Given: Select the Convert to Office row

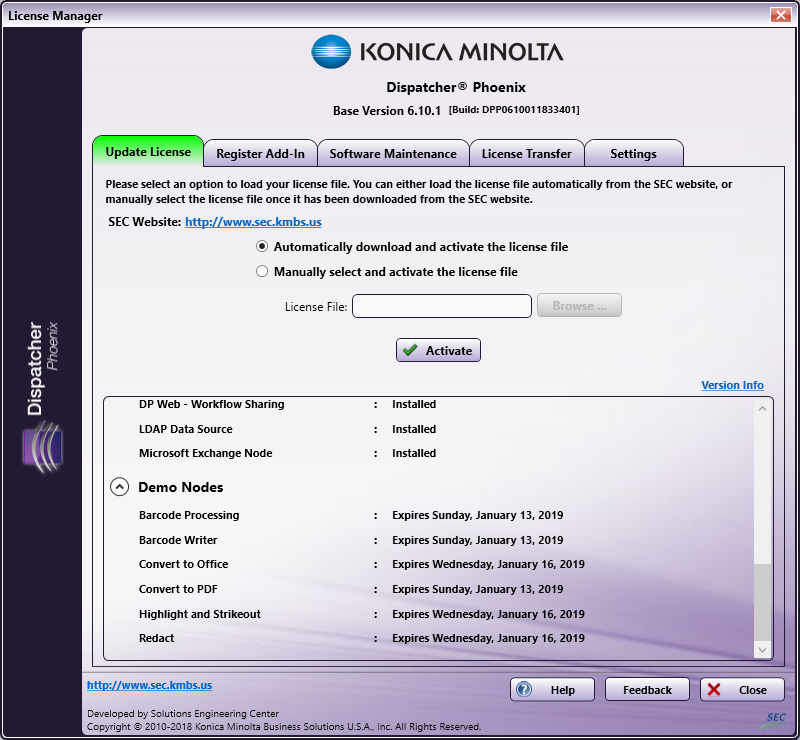Looking at the screenshot, I should point(362,564).
